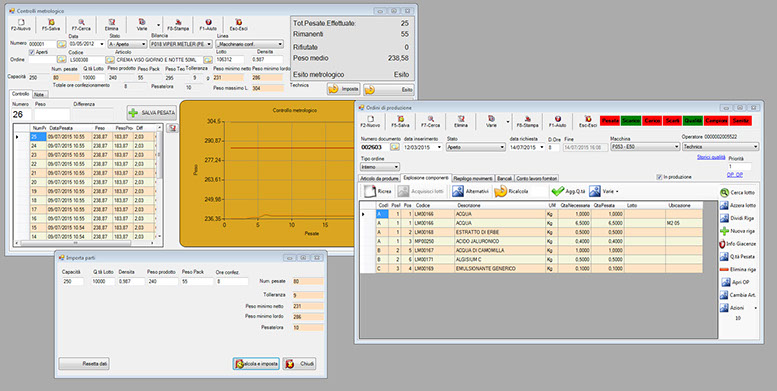The image size is (777, 391).
Task: Click the SALVA PESATA button
Action: point(152,113)
